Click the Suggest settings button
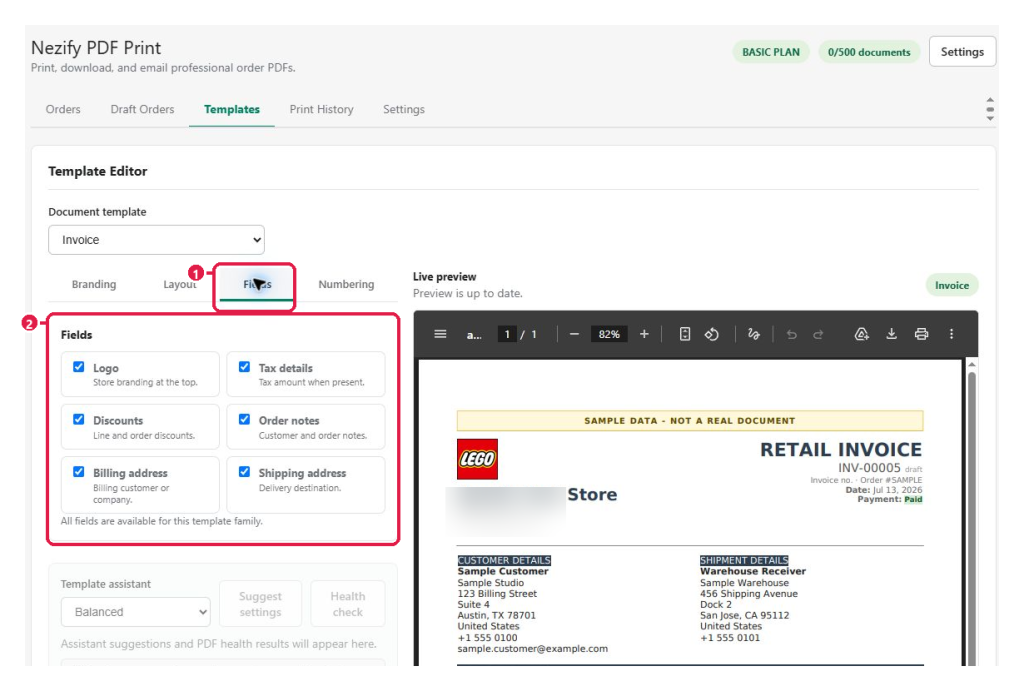The image size is (1024, 691). pos(261,603)
